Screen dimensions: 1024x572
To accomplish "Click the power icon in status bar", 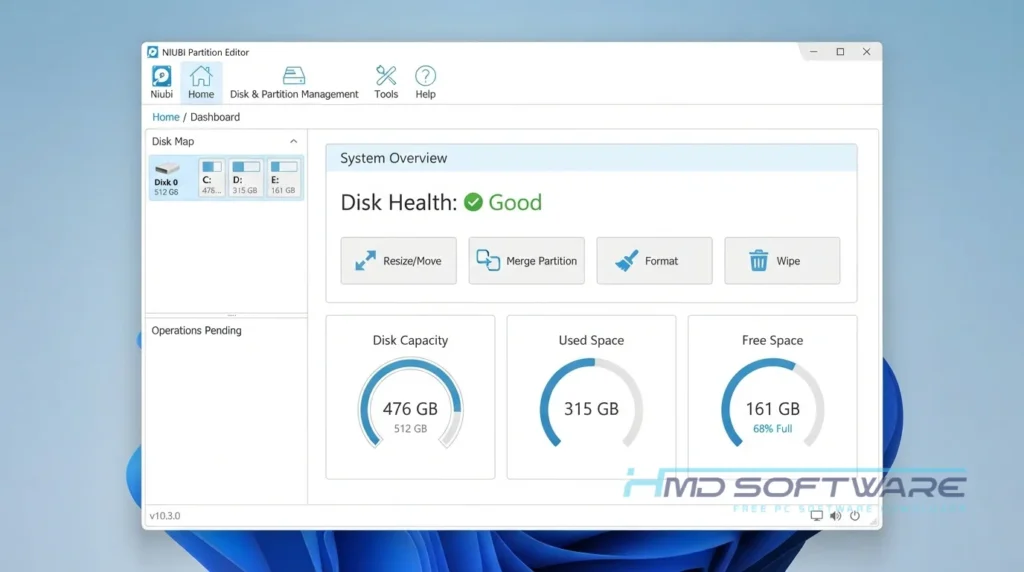I will [x=855, y=516].
